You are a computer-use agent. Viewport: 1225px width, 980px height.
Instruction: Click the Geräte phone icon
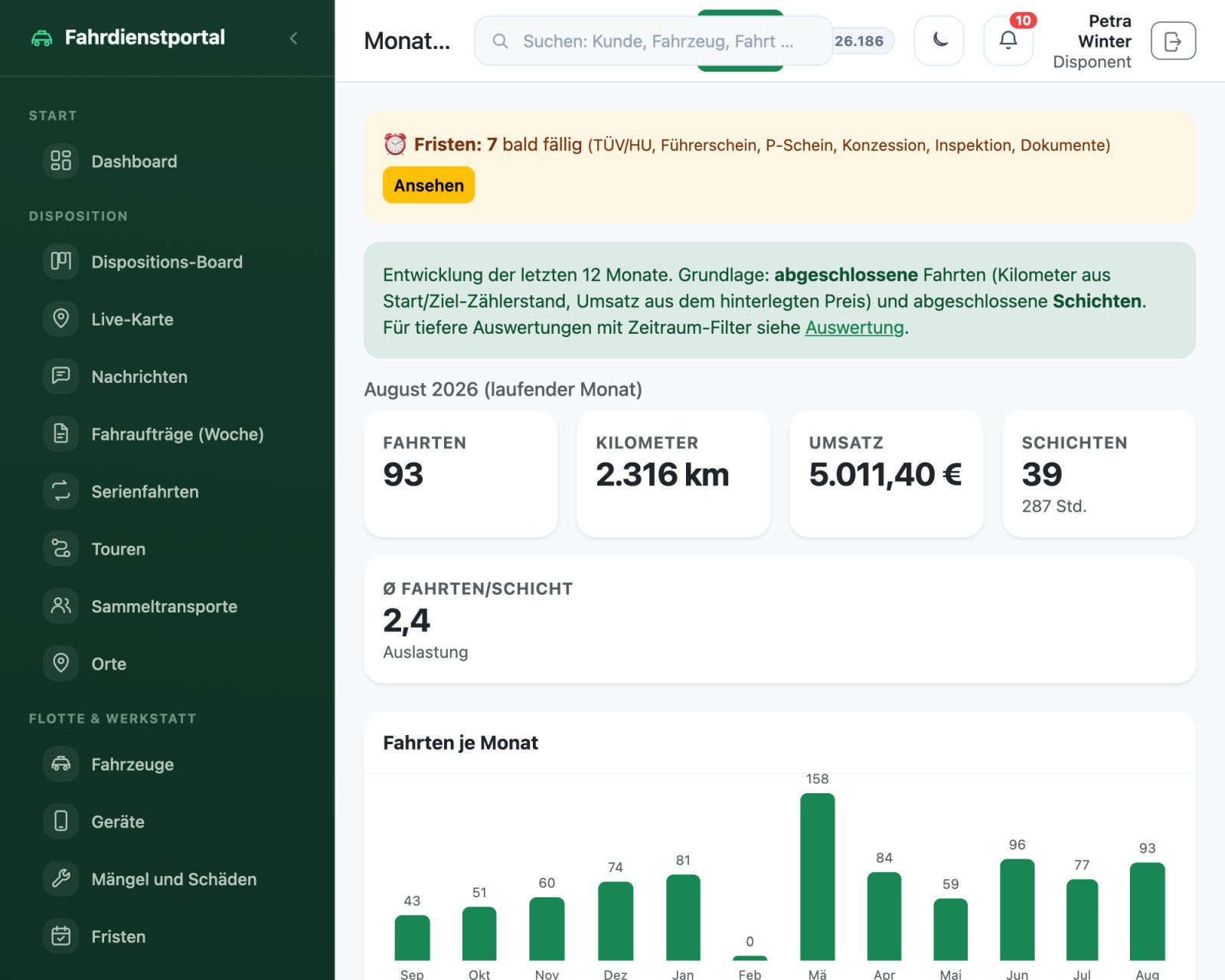61,821
